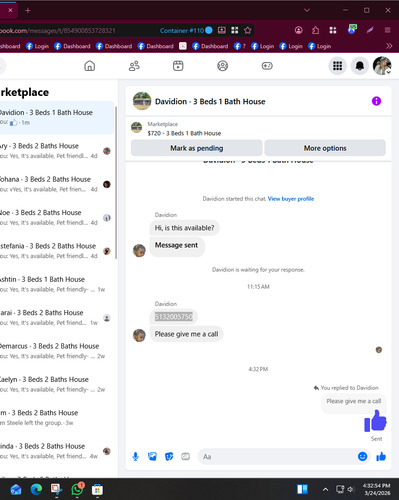The height and width of the screenshot is (500, 399).
Task: Open the Reels video icon
Action: 178,66
